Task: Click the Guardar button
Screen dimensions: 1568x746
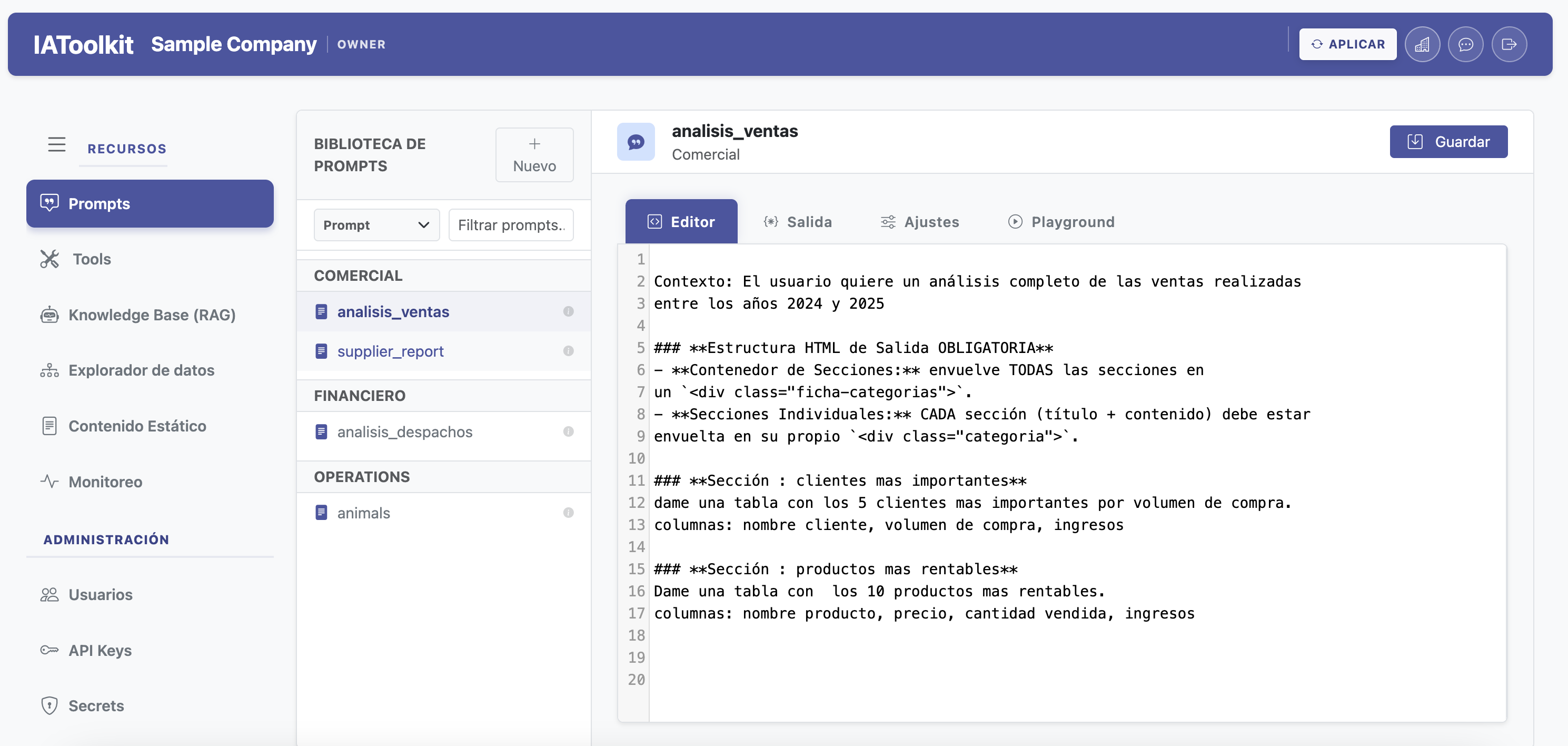Action: click(x=1448, y=141)
